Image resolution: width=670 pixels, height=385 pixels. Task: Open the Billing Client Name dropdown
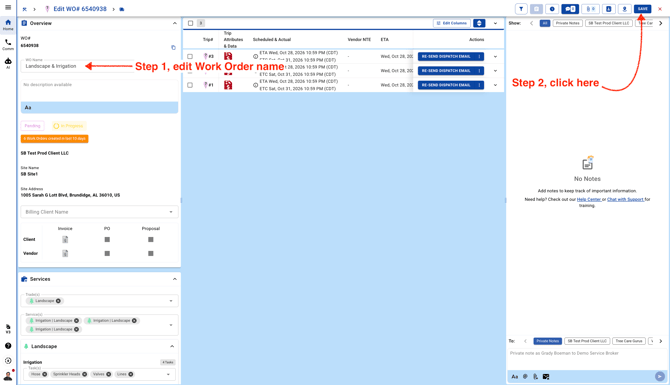point(99,212)
